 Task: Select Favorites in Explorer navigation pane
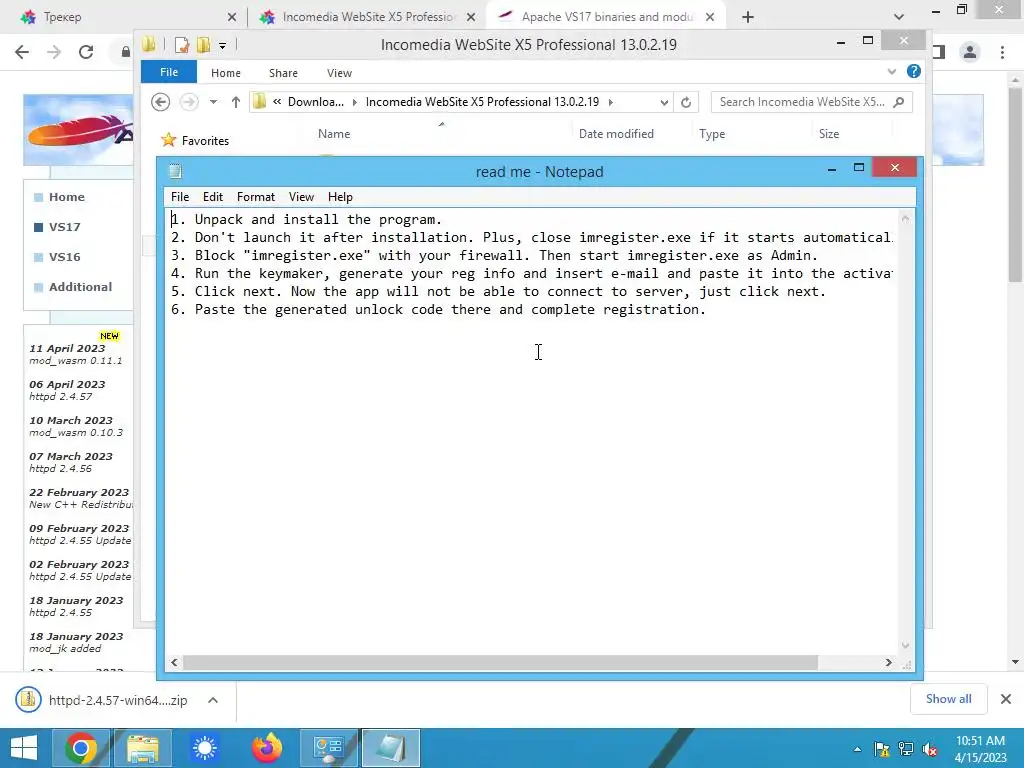(x=205, y=140)
